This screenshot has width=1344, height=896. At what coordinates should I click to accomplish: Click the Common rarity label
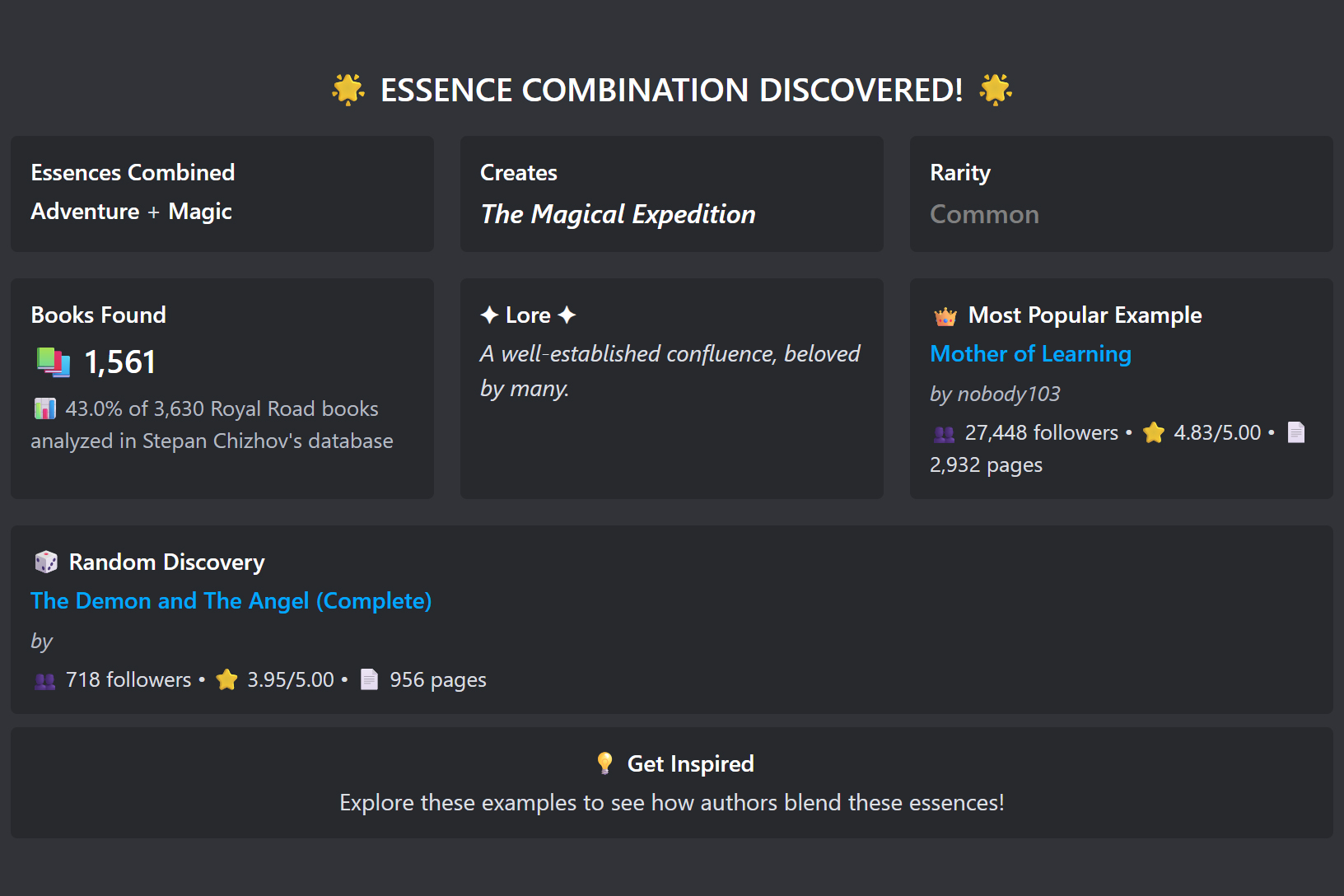pos(984,215)
